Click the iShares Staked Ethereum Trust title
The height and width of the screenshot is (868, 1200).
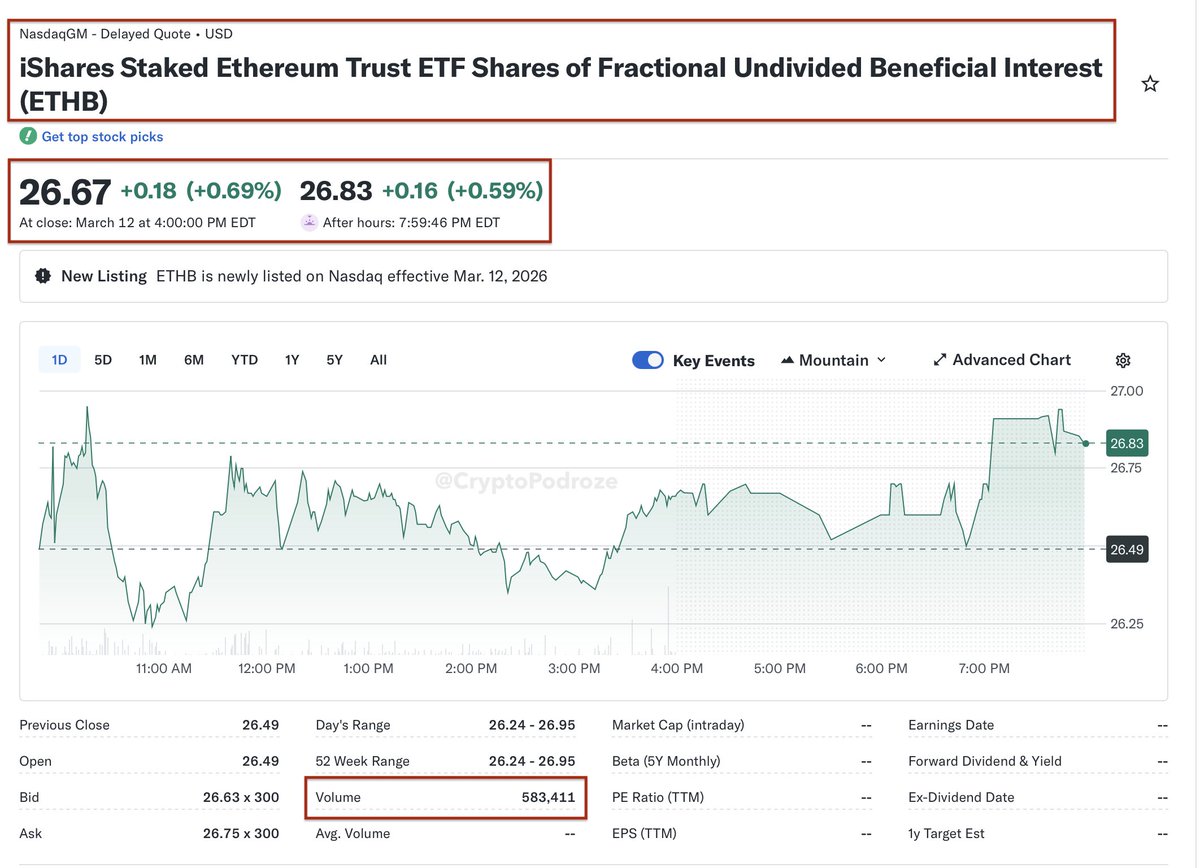pyautogui.click(x=561, y=84)
